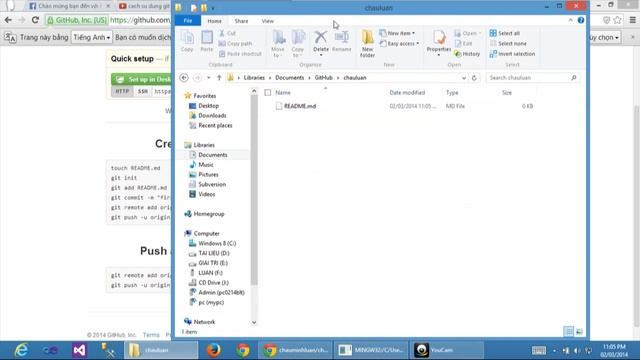Switch to Details view icon in the status bar
640x360 pixels.
[x=569, y=331]
